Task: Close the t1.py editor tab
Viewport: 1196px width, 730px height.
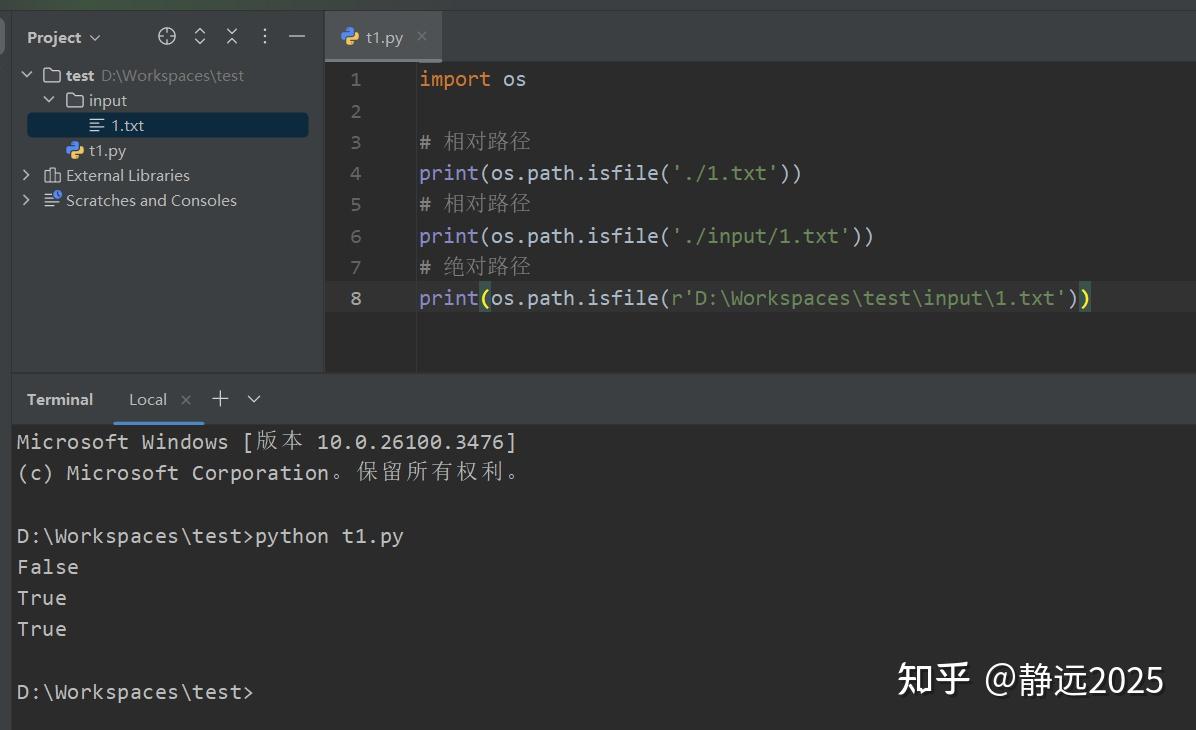Action: click(x=422, y=36)
